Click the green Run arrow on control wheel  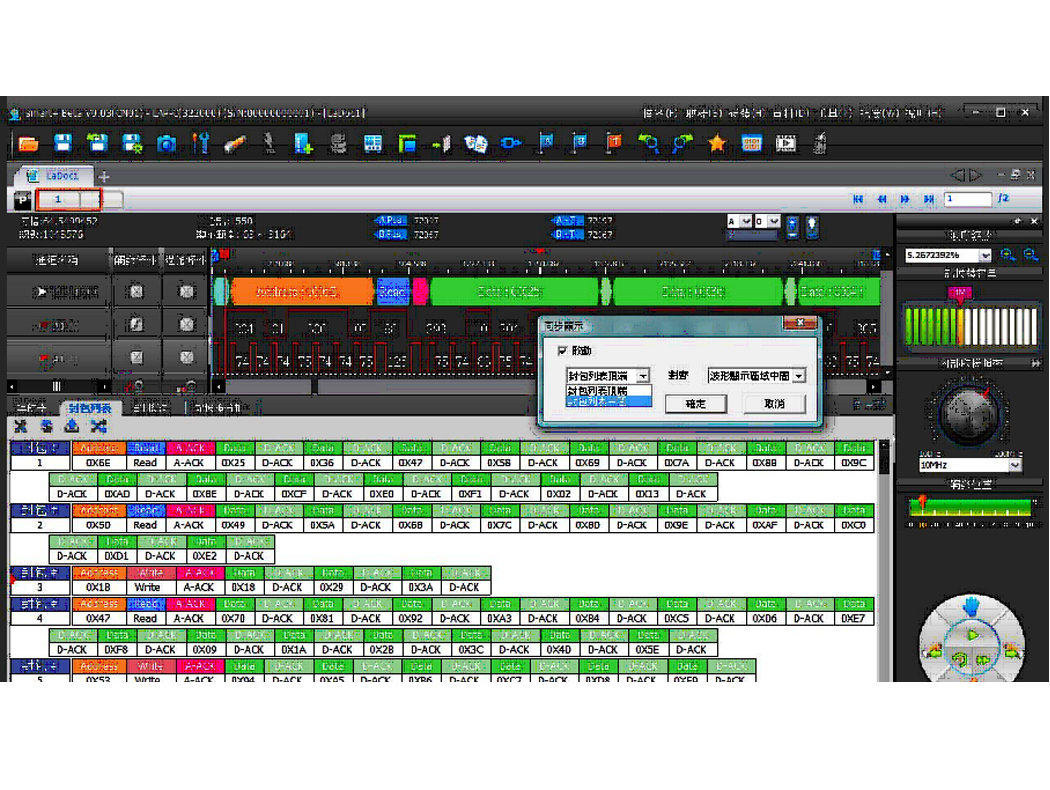point(973,634)
